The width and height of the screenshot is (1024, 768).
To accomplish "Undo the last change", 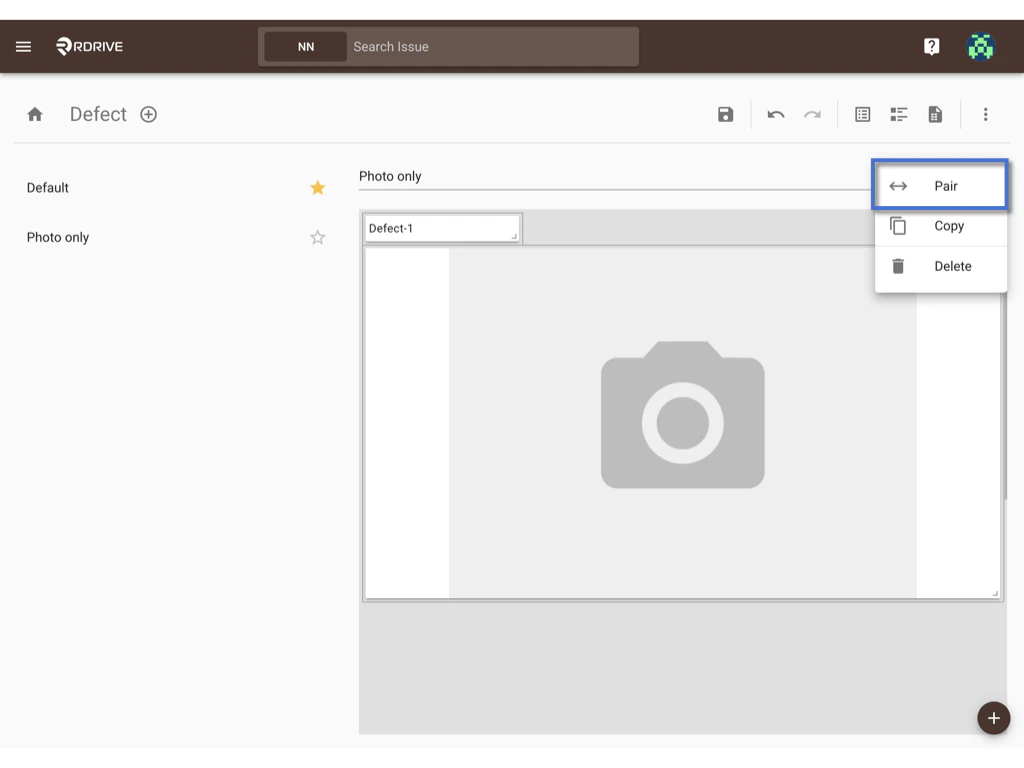I will pyautogui.click(x=776, y=114).
